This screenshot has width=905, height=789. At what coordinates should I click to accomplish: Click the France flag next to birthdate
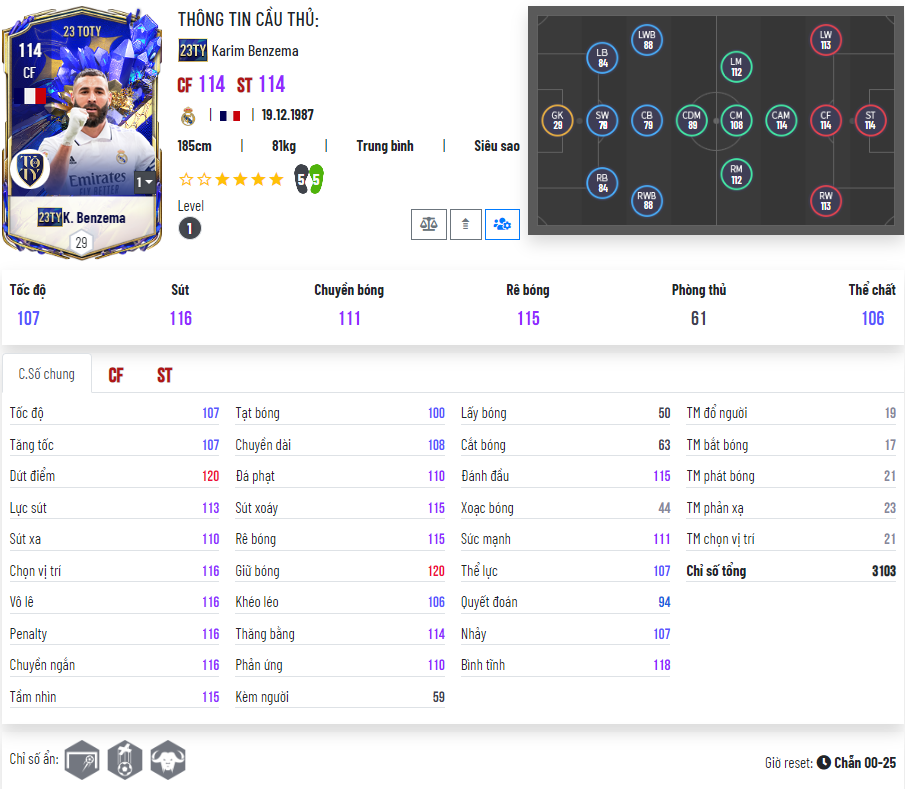click(230, 115)
